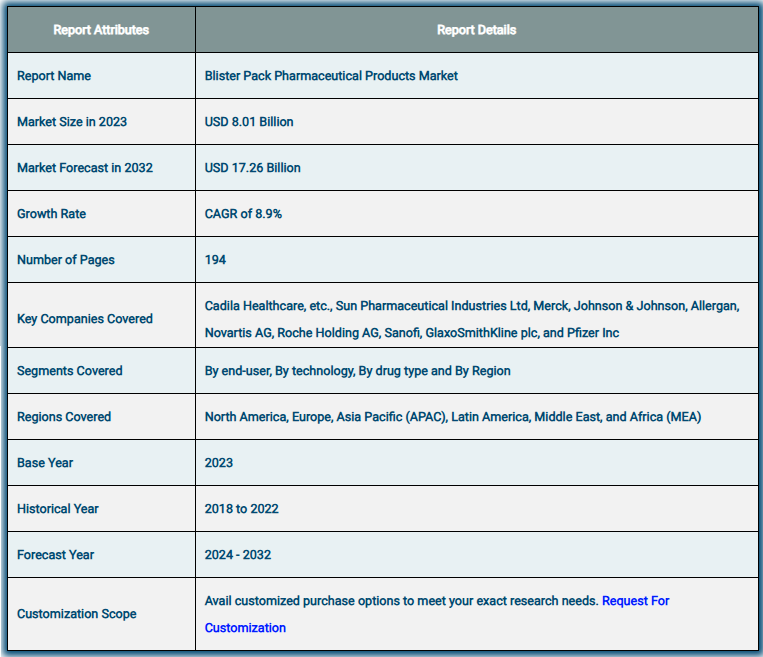The width and height of the screenshot is (763, 657).
Task: Select the 'Regions Covered' label
Action: tap(64, 417)
